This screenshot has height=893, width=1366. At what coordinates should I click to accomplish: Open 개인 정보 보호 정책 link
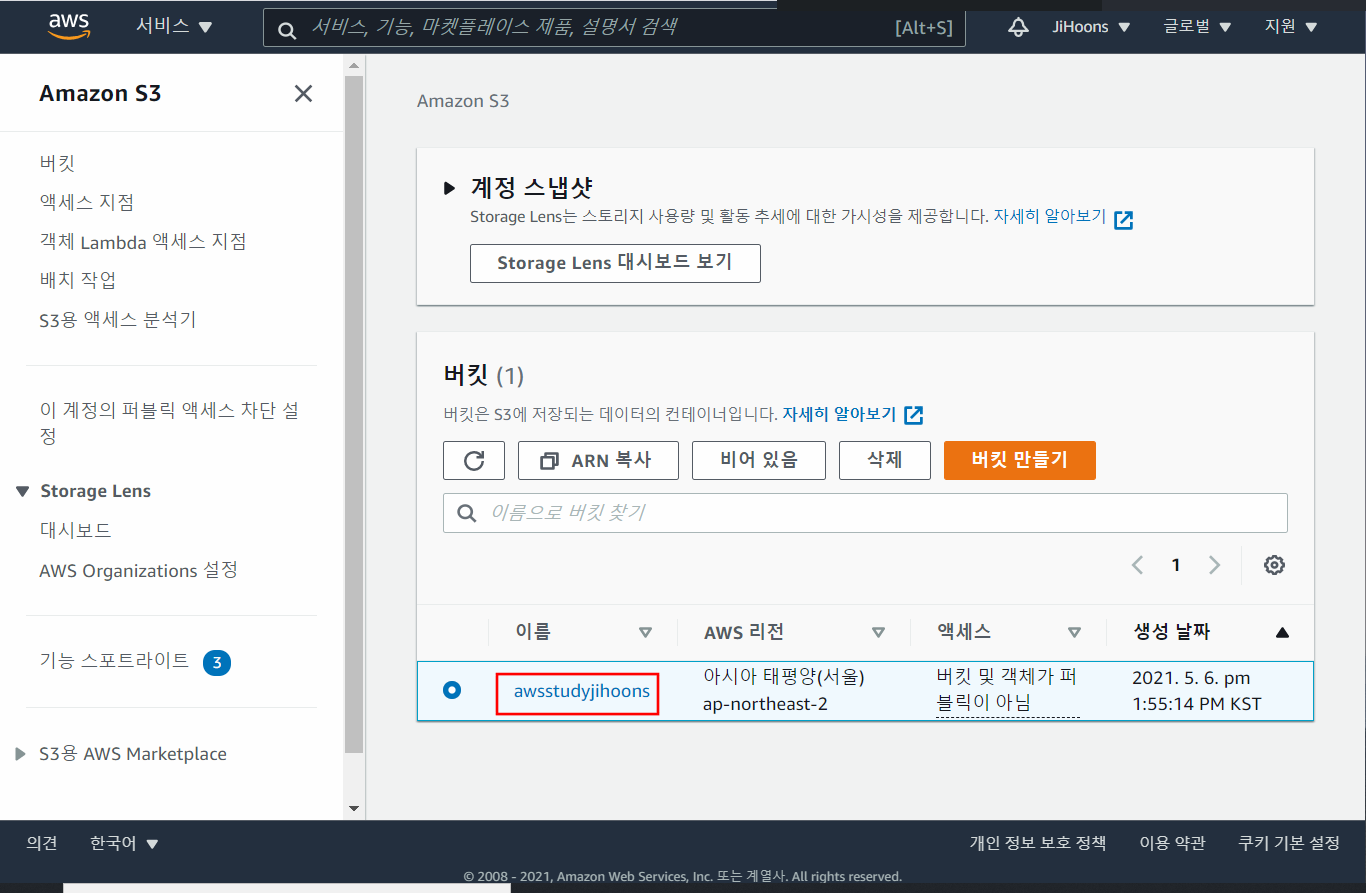1038,843
